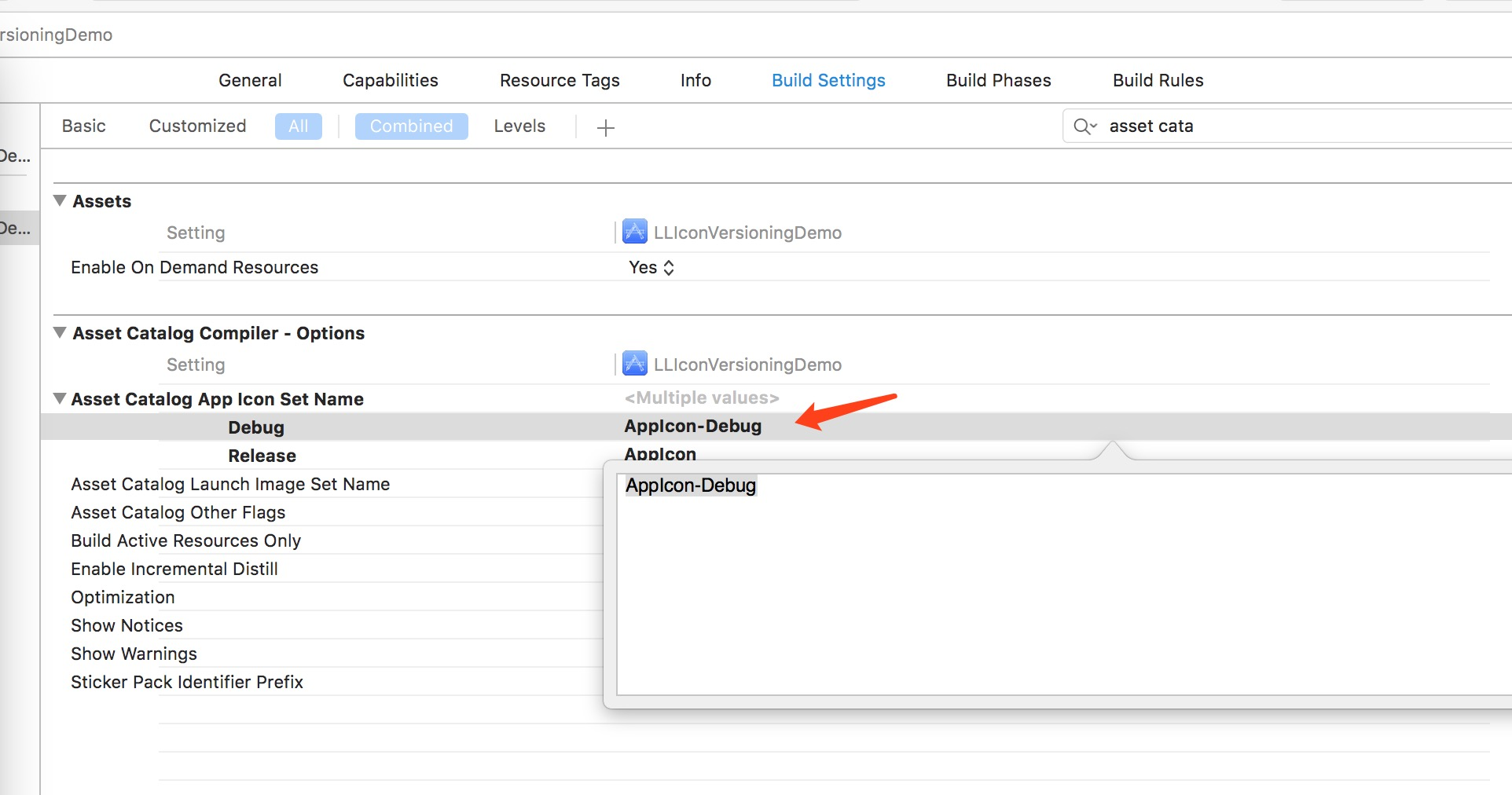
Task: Select Asset Catalog Other Flags setting
Action: [178, 512]
